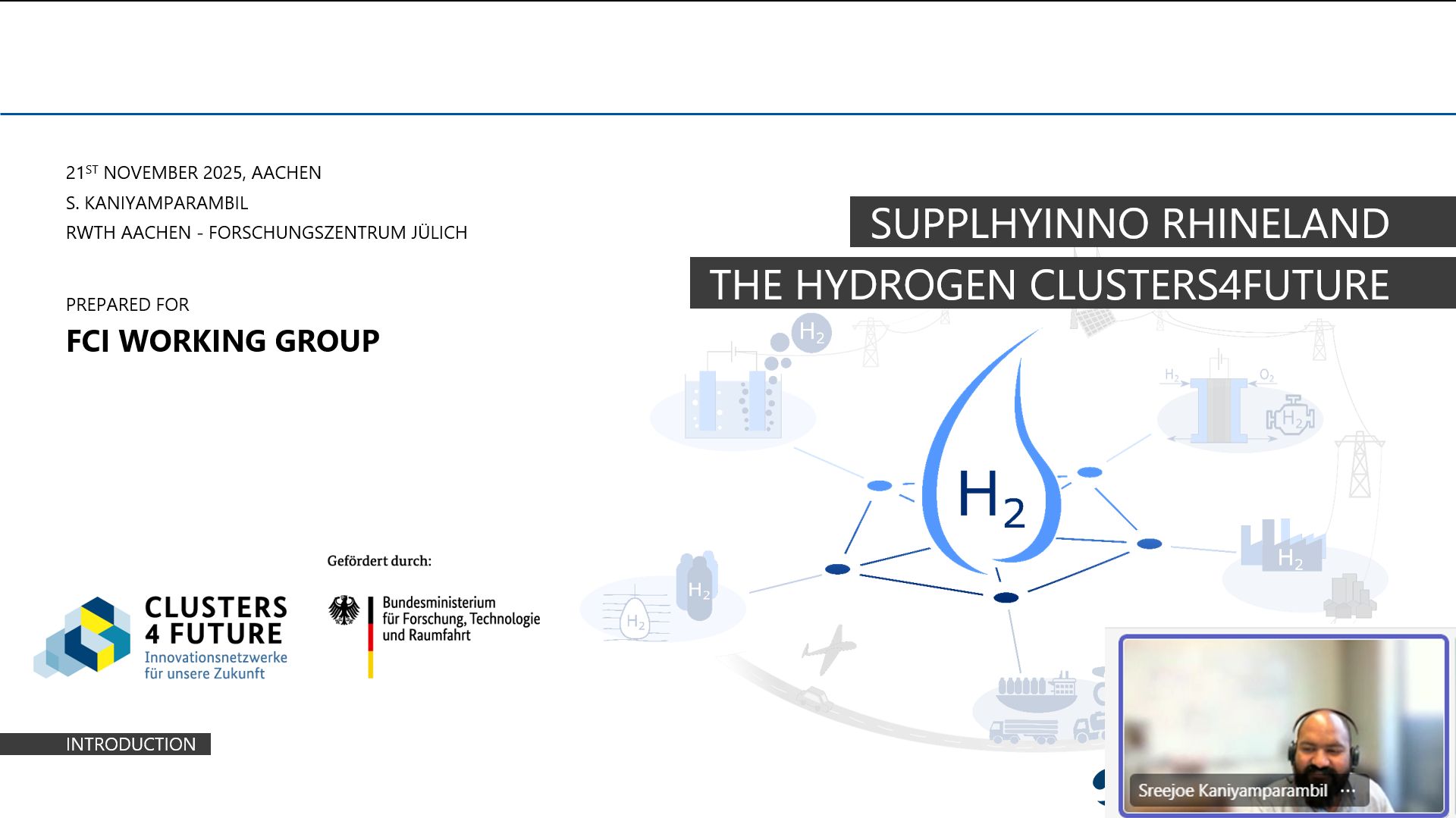Click the Bundesministerium für Forschung text
1456x818 pixels.
[460, 619]
